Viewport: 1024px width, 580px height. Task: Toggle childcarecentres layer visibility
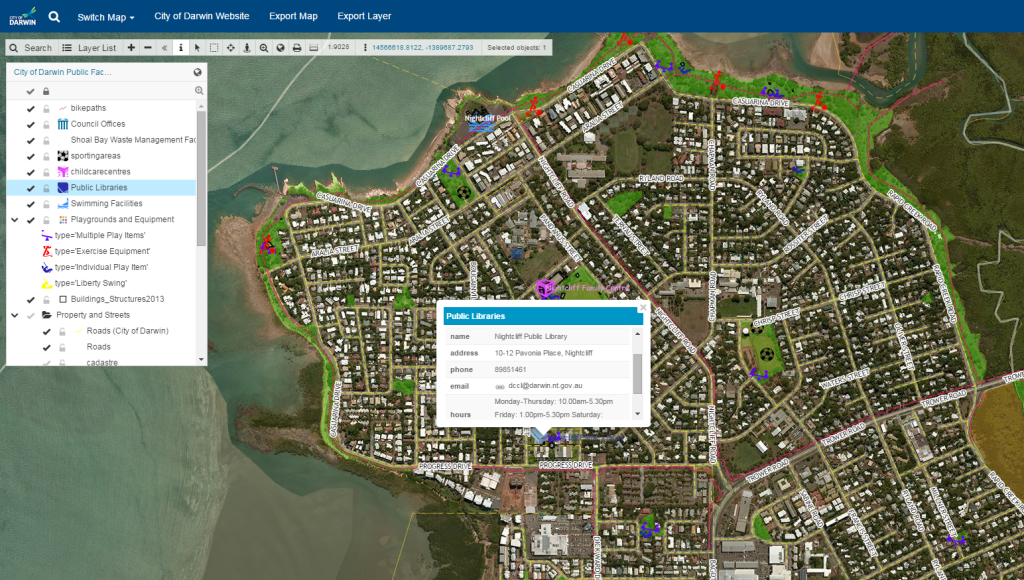pos(30,172)
